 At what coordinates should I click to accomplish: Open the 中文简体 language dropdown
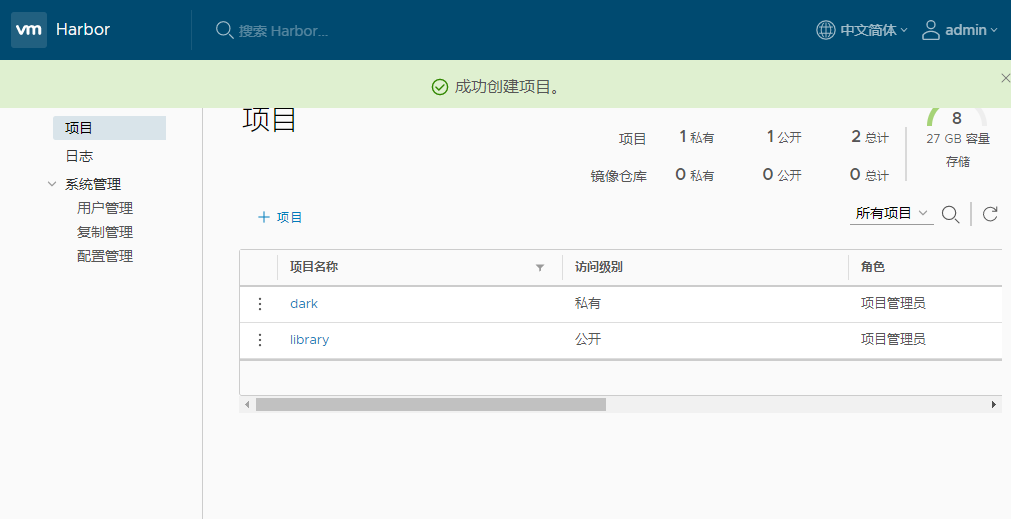coord(874,30)
